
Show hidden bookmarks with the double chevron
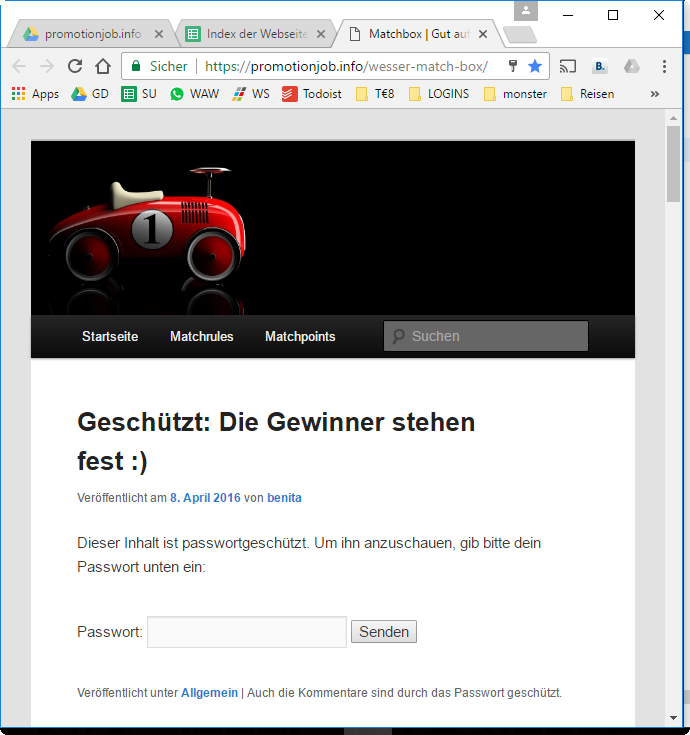coord(655,94)
